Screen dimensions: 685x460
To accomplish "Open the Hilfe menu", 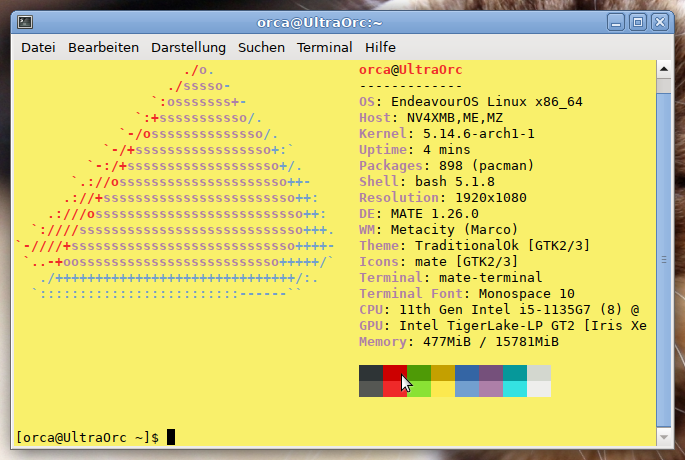I will coord(380,47).
